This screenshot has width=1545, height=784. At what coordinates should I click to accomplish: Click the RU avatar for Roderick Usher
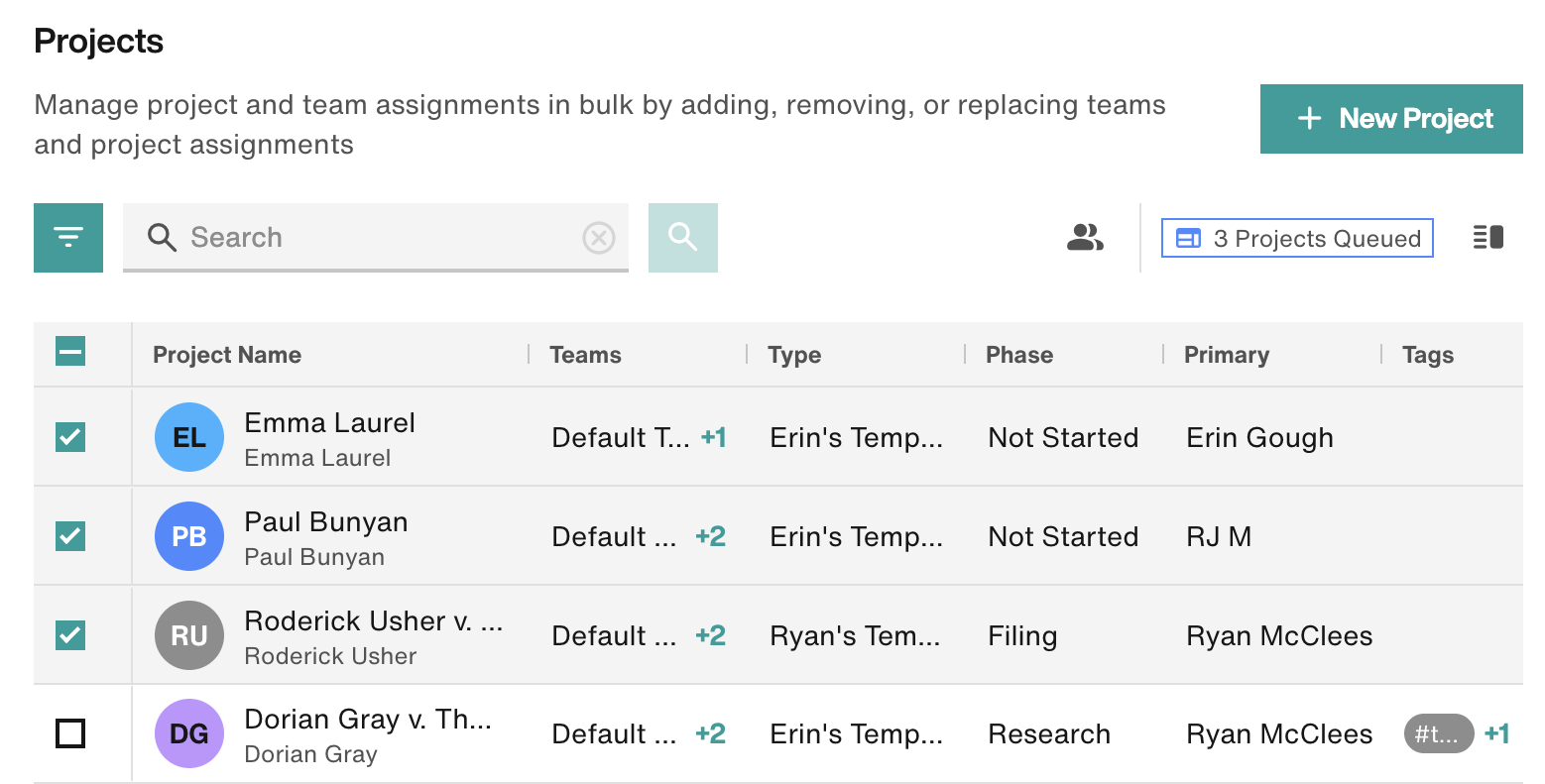pos(189,635)
